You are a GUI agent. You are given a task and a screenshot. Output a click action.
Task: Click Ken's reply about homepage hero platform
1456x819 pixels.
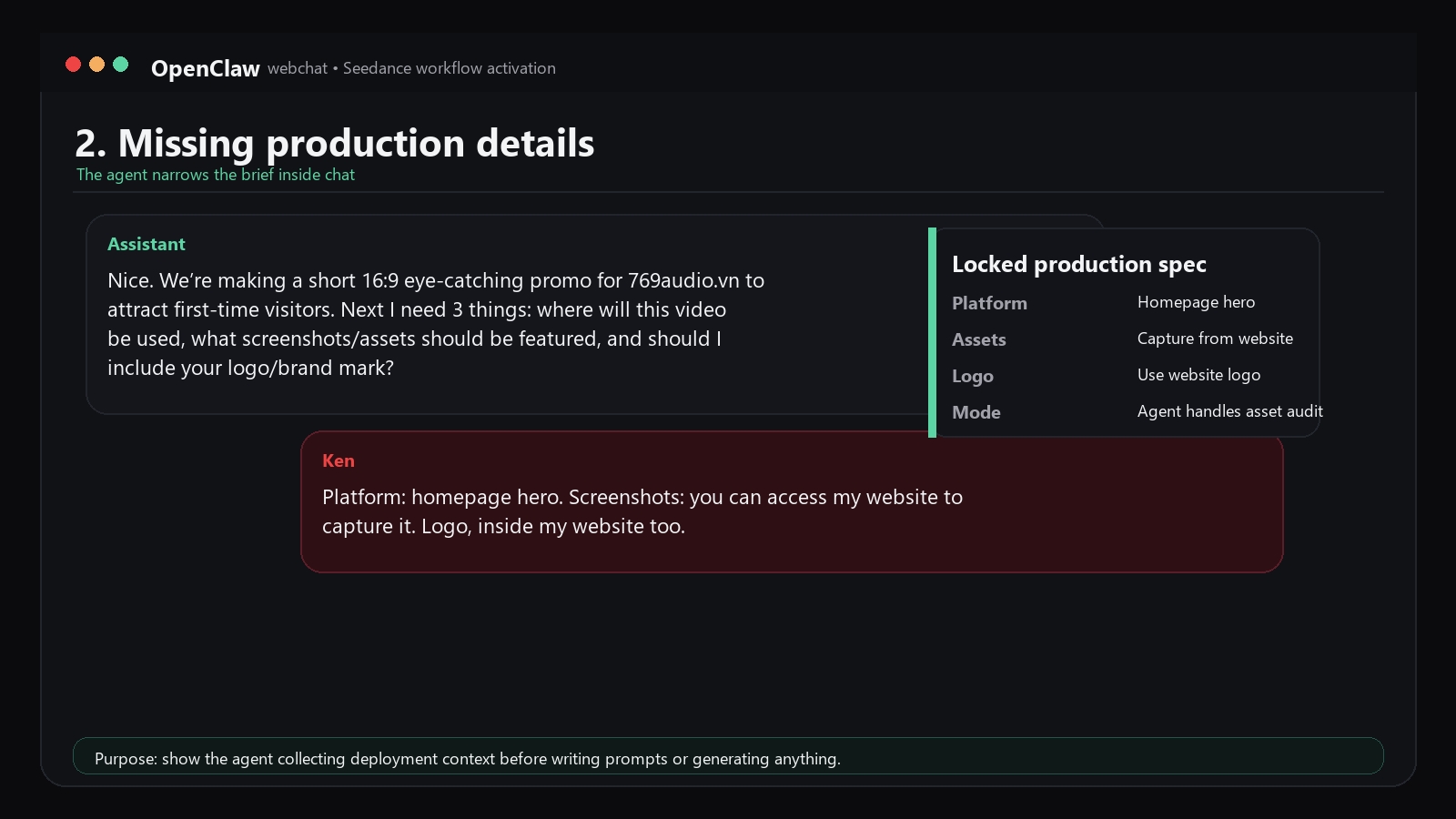pos(642,511)
